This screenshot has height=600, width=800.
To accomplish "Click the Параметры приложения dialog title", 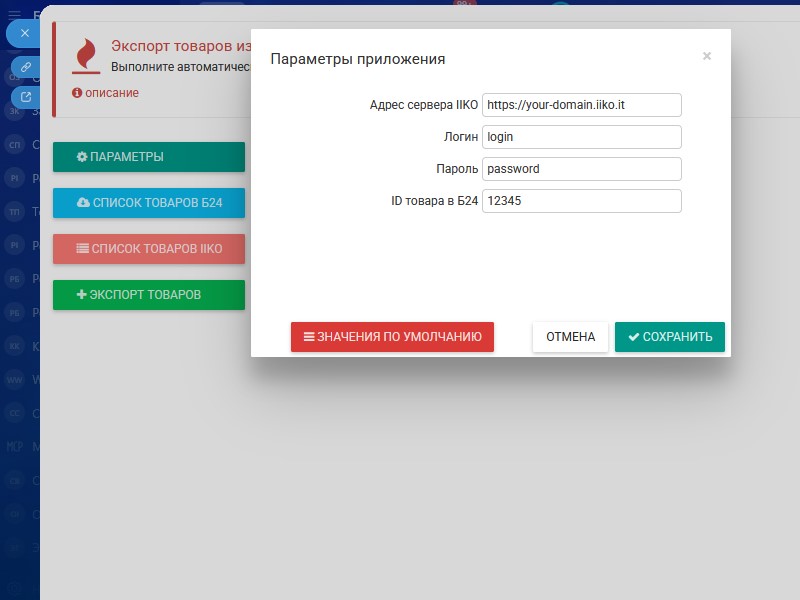I will 358,59.
